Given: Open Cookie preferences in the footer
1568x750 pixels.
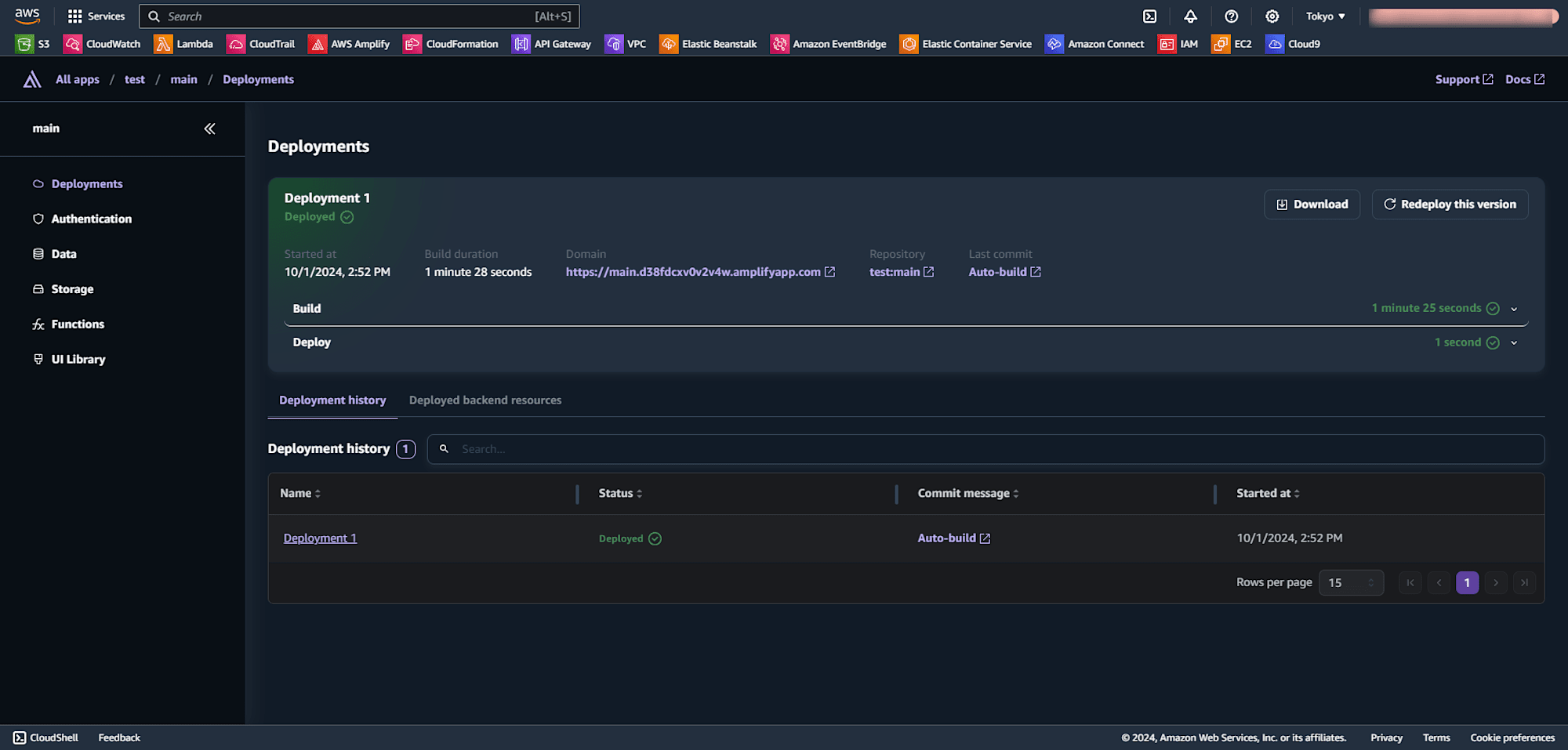Looking at the screenshot, I should point(1512,737).
